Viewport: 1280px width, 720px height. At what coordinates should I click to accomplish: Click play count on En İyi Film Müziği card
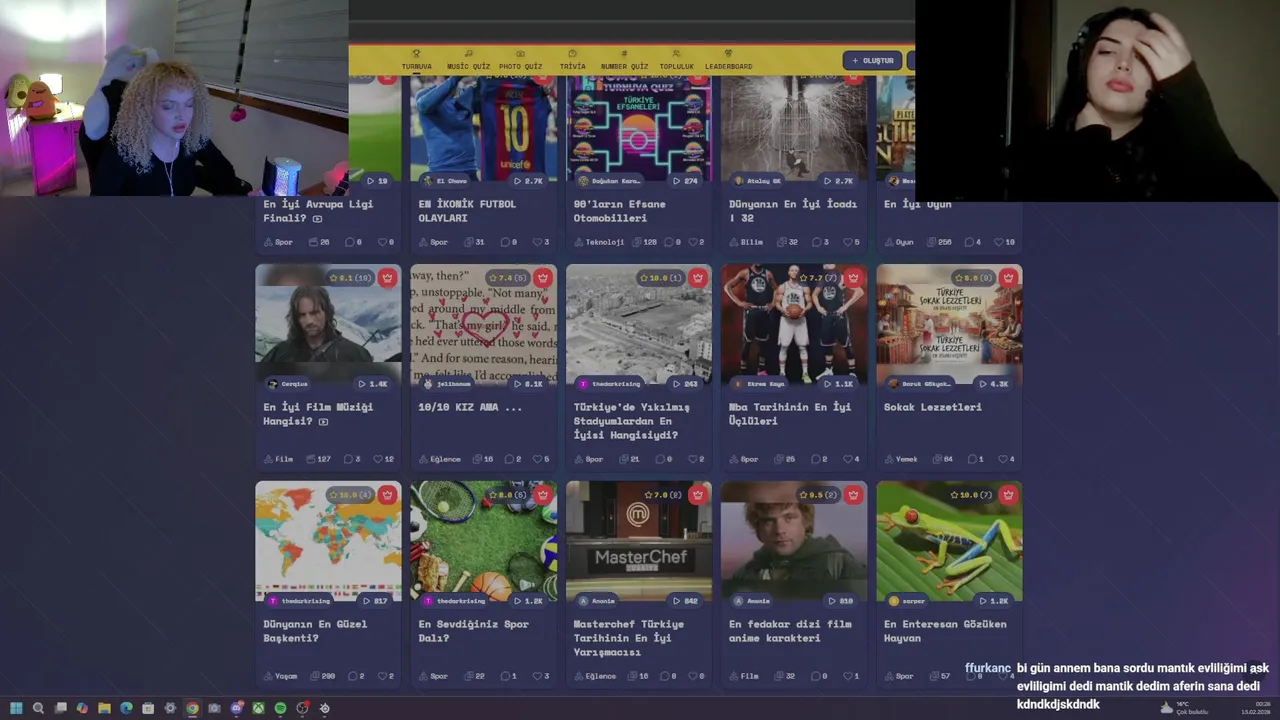pyautogui.click(x=373, y=384)
